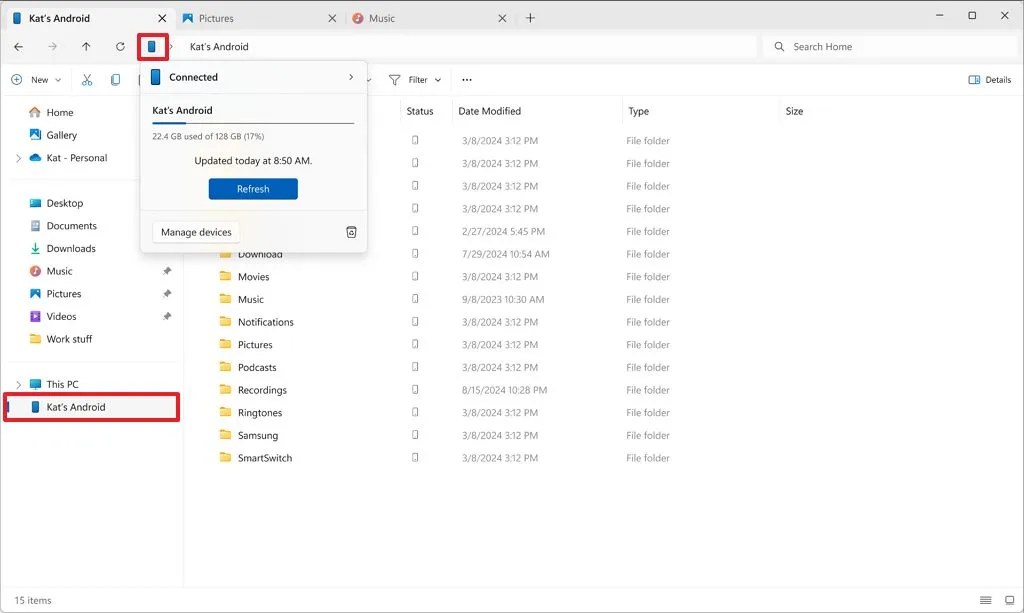Switch to Details view in the layout selector

[x=990, y=79]
